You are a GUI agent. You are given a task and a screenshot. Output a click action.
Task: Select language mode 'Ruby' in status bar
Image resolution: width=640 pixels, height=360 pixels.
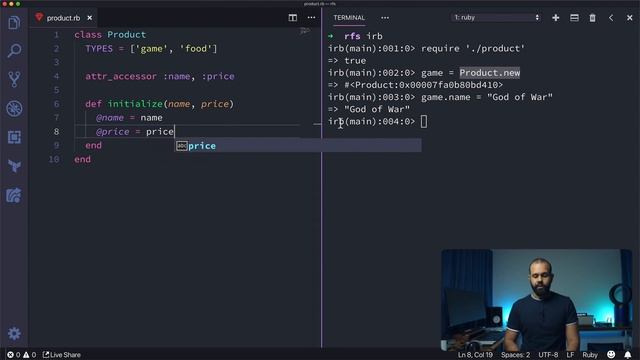click(x=590, y=355)
